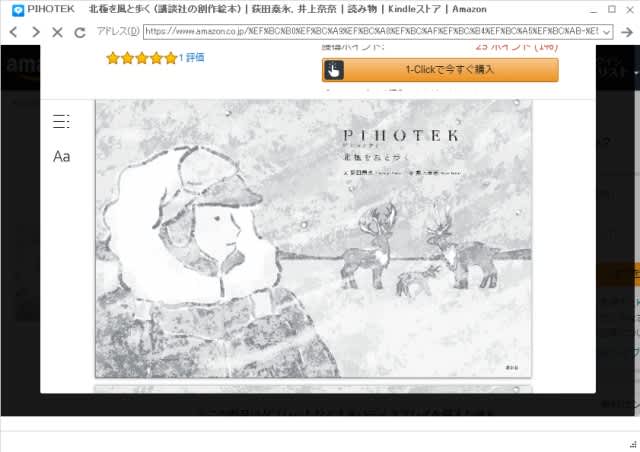Image resolution: width=640 pixels, height=452 pixels.
Task: Go back with the browser back arrow
Action: coord(13,32)
